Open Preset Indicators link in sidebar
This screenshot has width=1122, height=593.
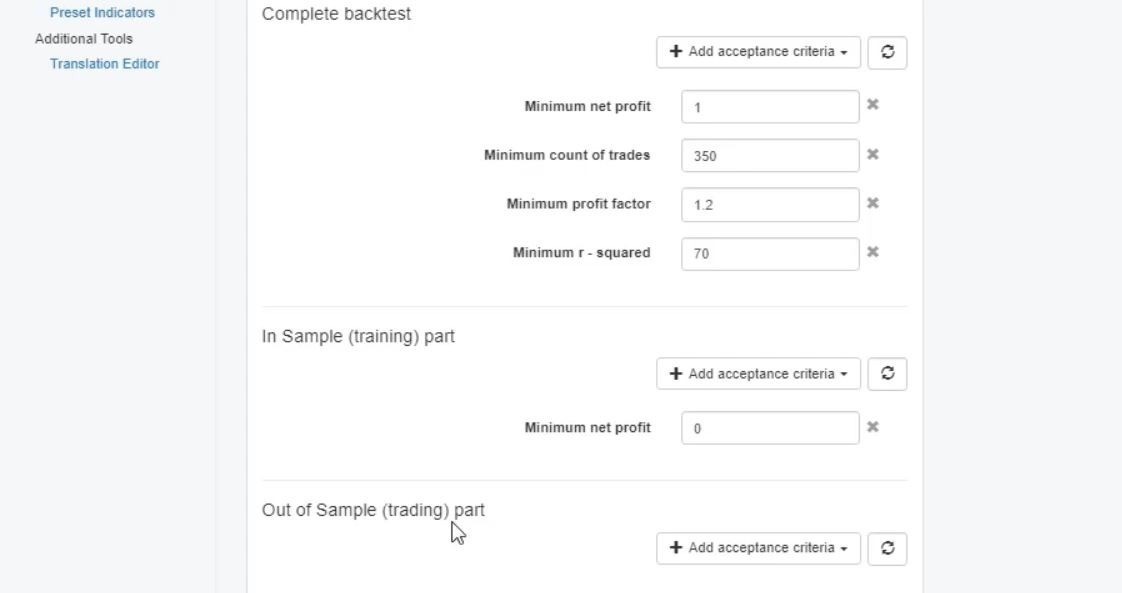tap(102, 13)
